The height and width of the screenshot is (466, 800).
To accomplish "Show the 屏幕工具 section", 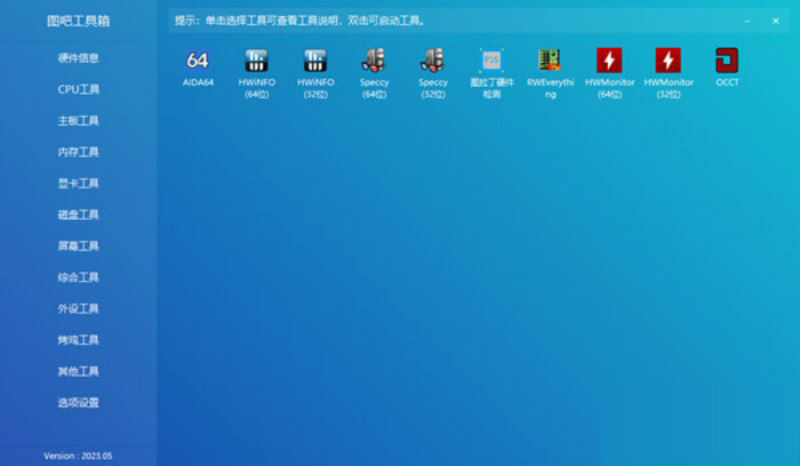I will pos(78,246).
